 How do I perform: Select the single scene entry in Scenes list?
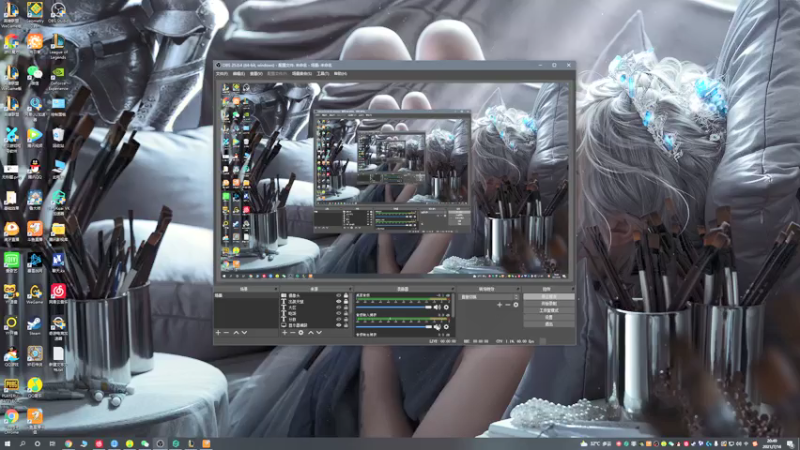(x=246, y=295)
